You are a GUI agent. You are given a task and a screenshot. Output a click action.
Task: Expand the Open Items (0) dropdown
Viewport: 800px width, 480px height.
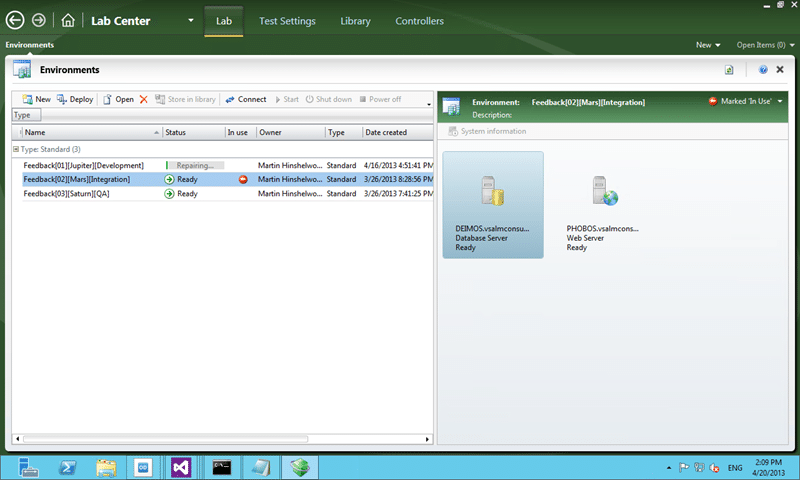pos(765,45)
